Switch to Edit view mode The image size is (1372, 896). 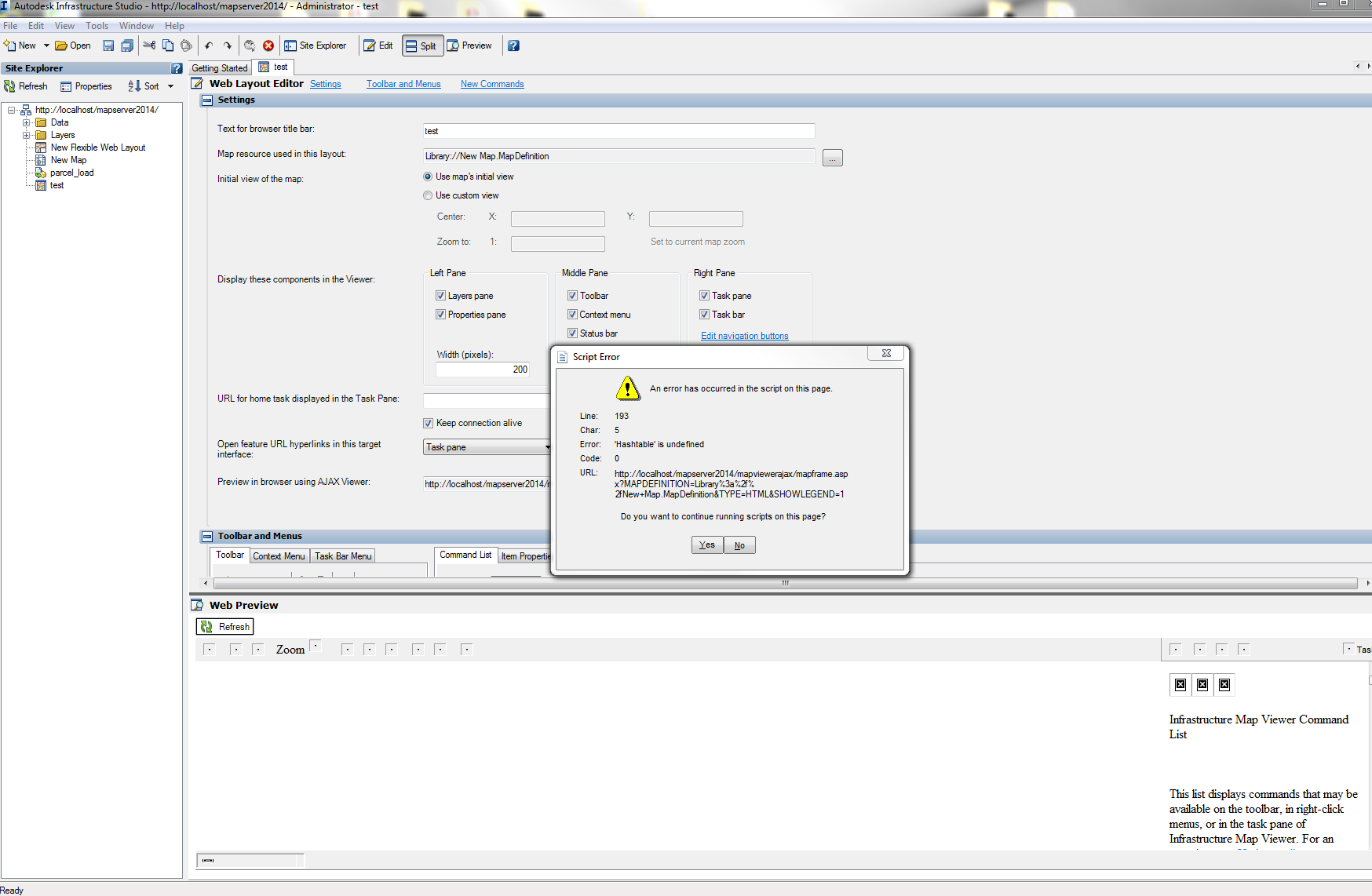point(378,46)
